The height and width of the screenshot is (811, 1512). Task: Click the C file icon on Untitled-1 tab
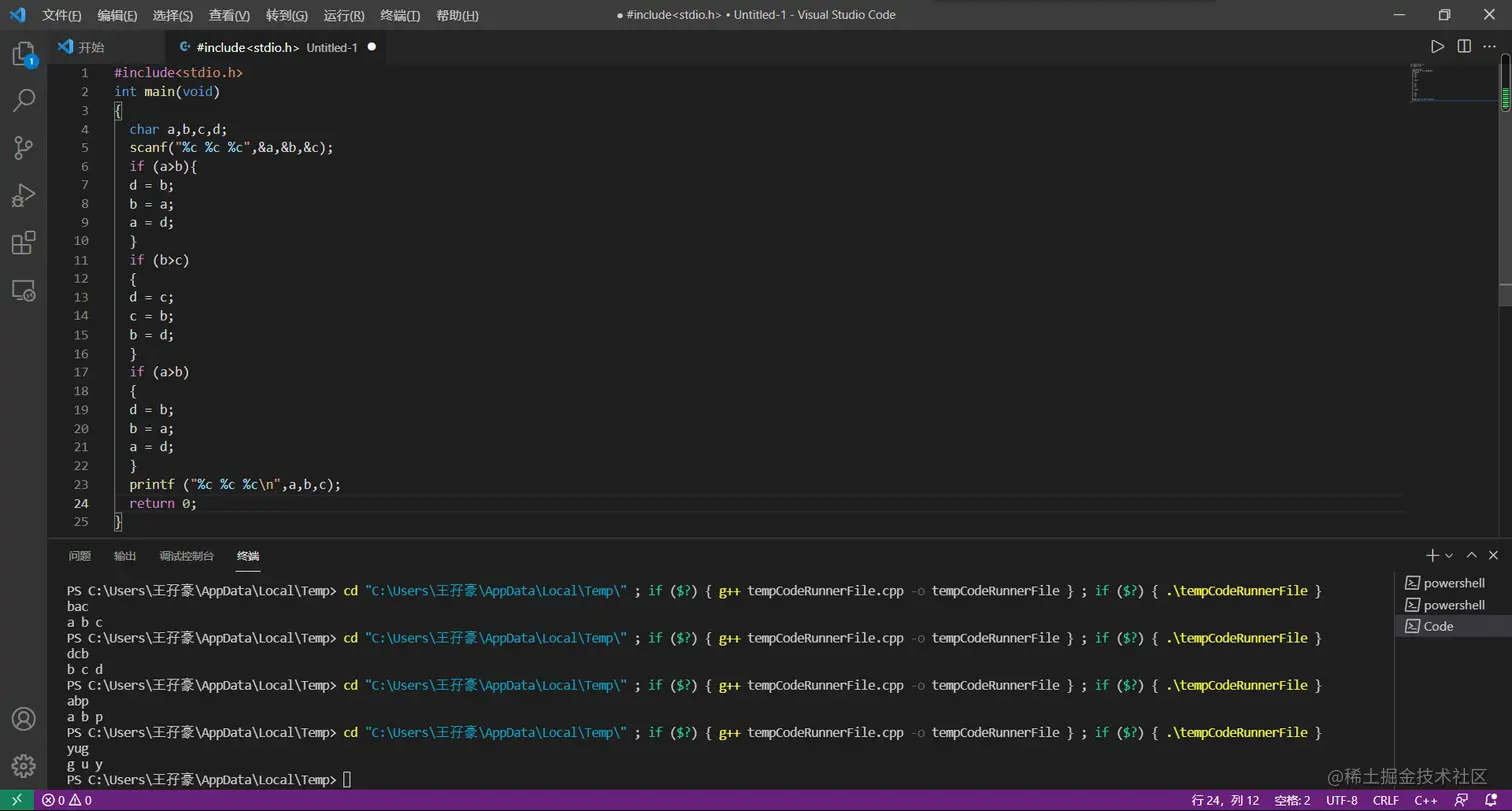pyautogui.click(x=185, y=47)
